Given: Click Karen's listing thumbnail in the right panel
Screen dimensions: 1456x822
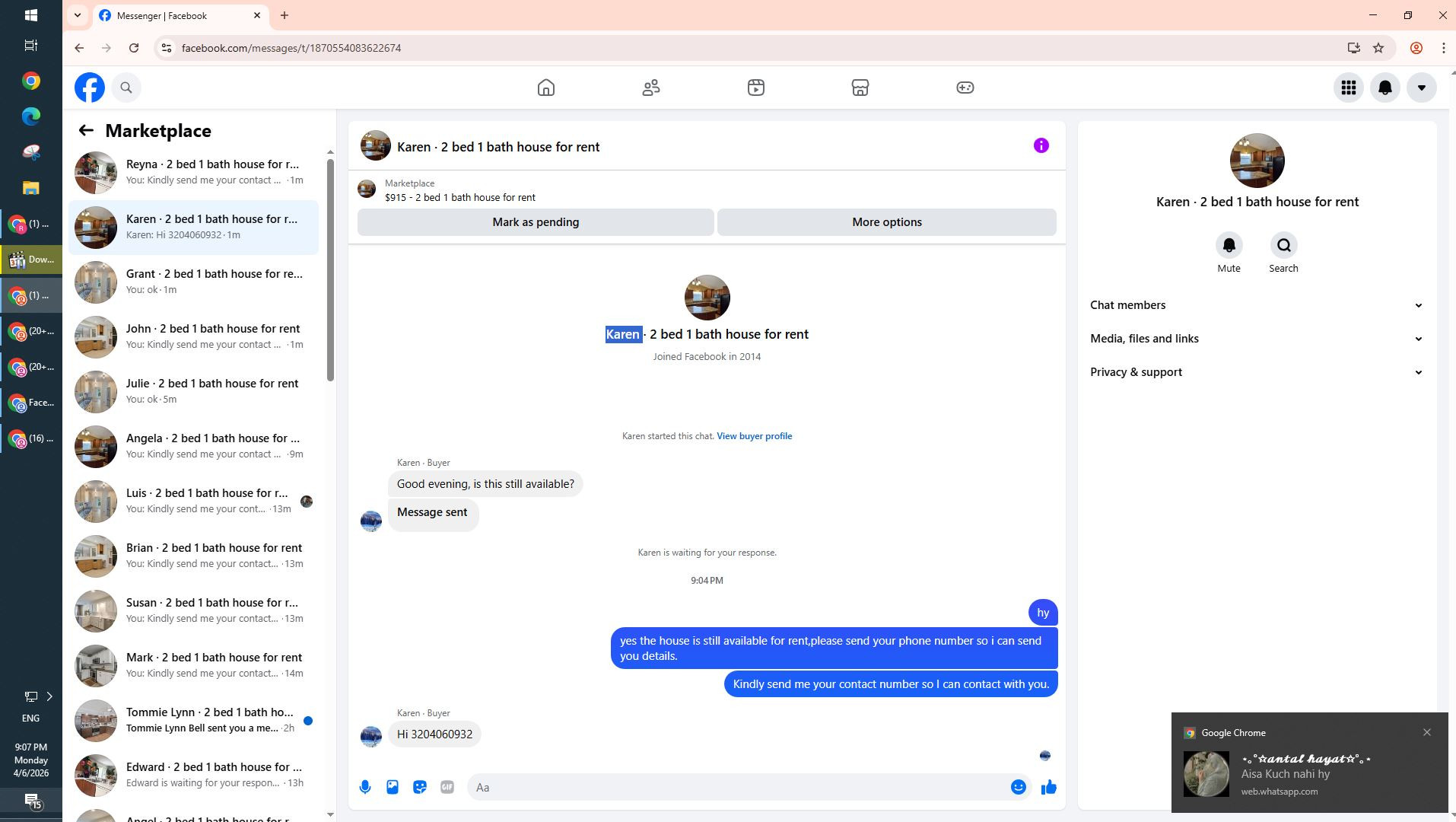Looking at the screenshot, I should pyautogui.click(x=1257, y=161).
